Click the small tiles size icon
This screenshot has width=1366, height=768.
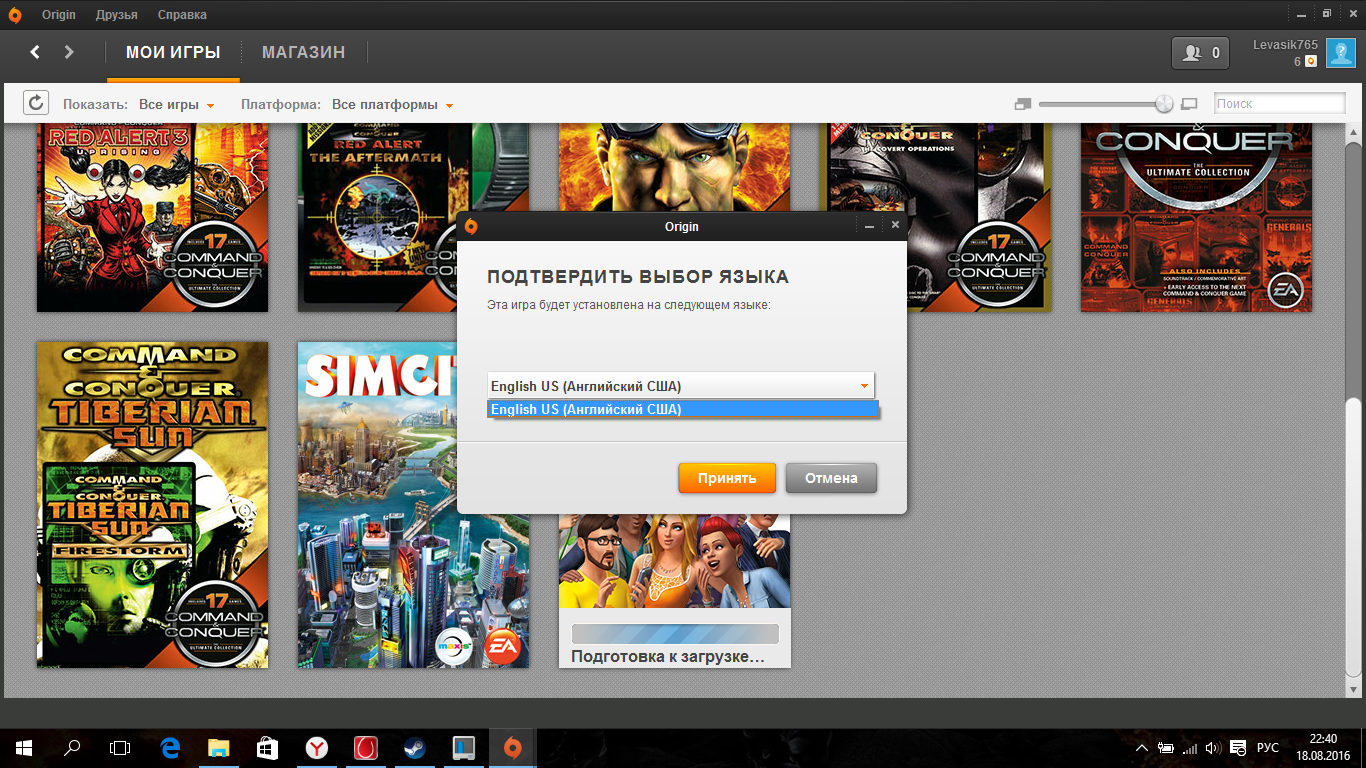point(1022,104)
